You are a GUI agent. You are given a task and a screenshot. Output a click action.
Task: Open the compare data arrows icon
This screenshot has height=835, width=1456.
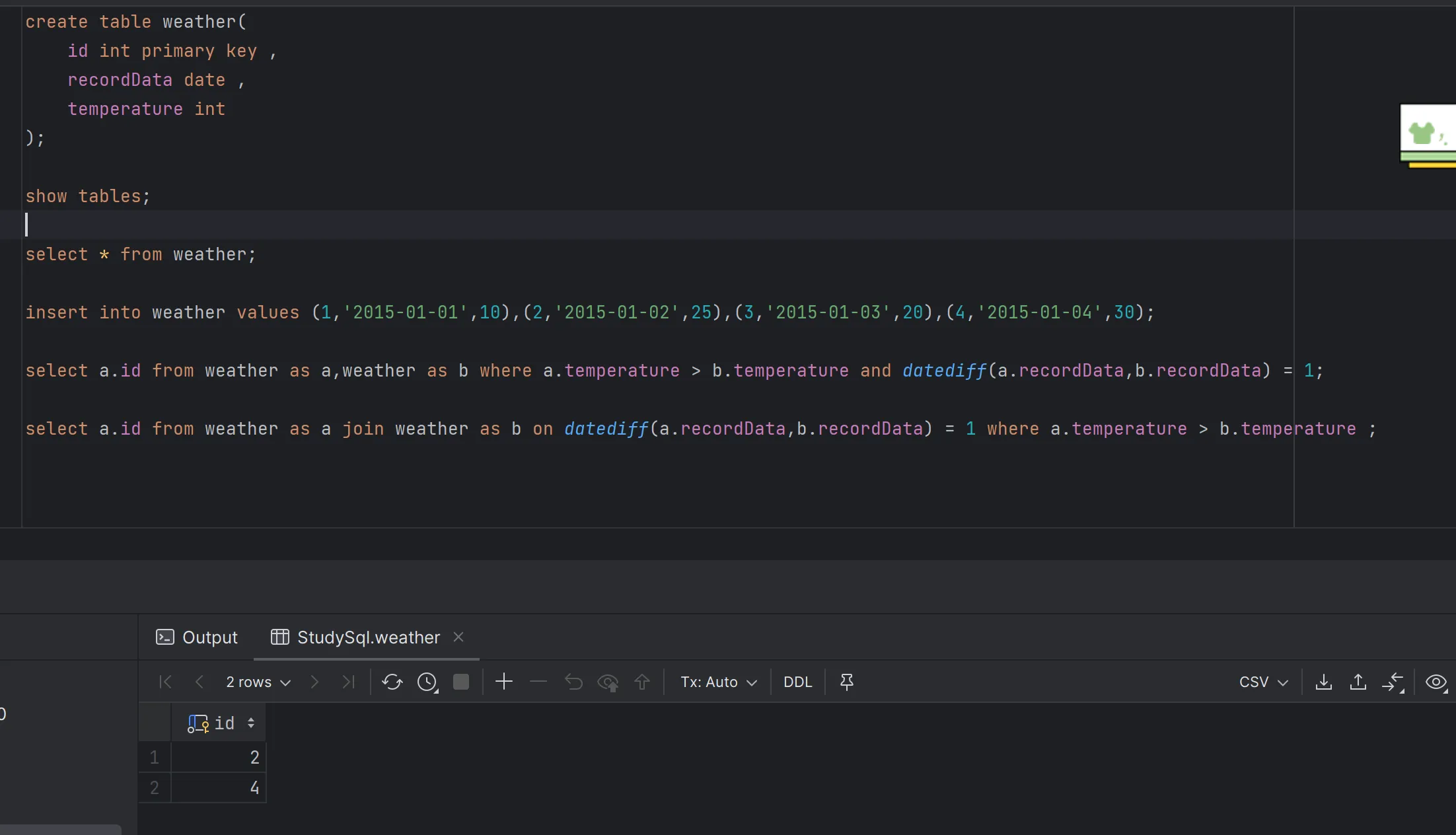click(x=1393, y=682)
